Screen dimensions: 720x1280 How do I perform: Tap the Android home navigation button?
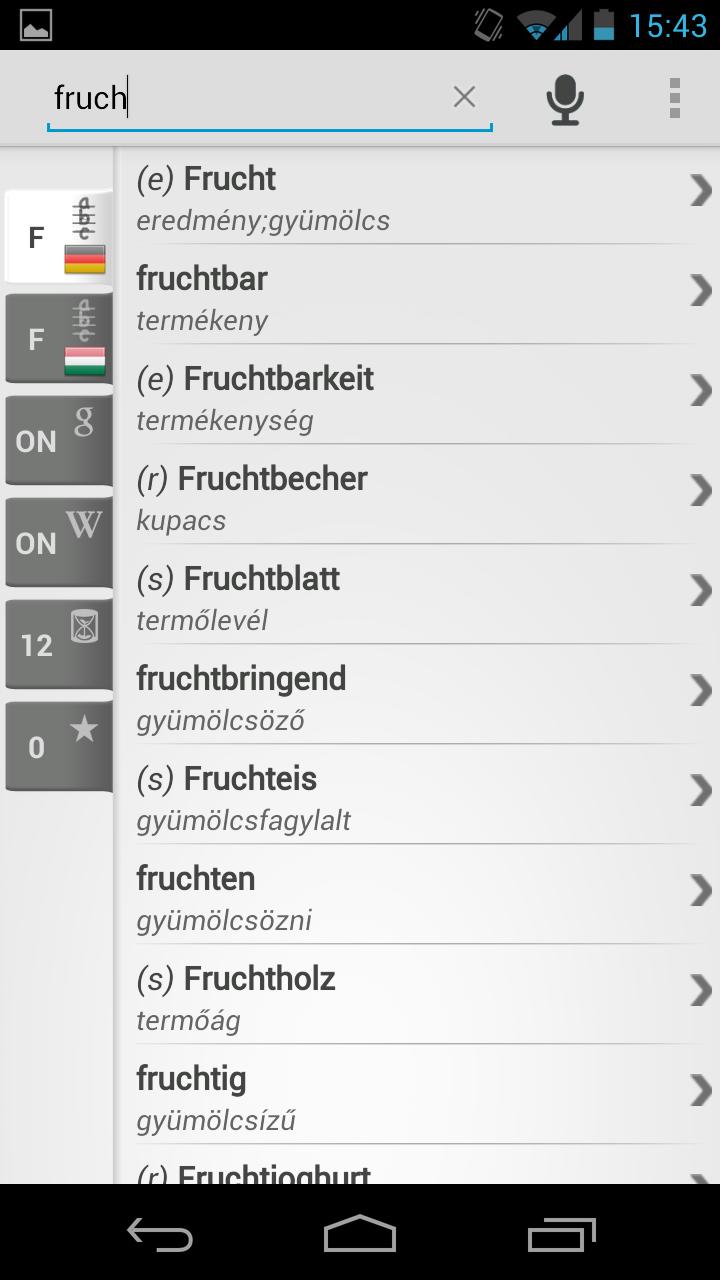360,1234
